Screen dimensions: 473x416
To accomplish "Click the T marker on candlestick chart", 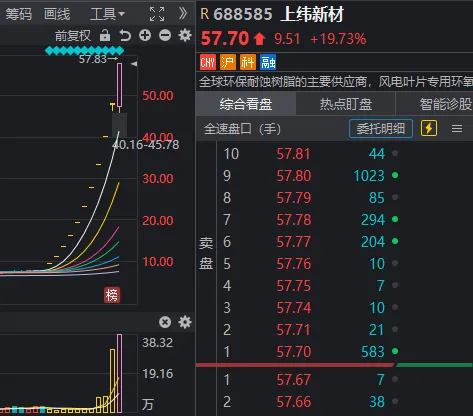I will click(x=112, y=107).
